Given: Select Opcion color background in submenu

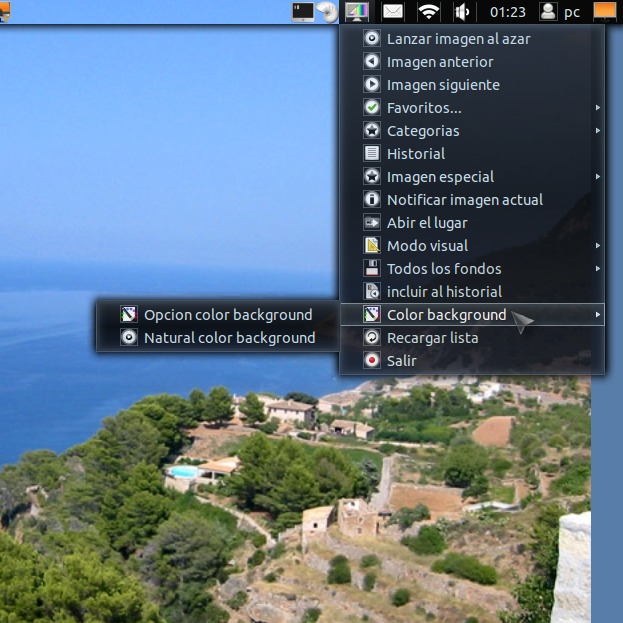Looking at the screenshot, I should pos(218,315).
